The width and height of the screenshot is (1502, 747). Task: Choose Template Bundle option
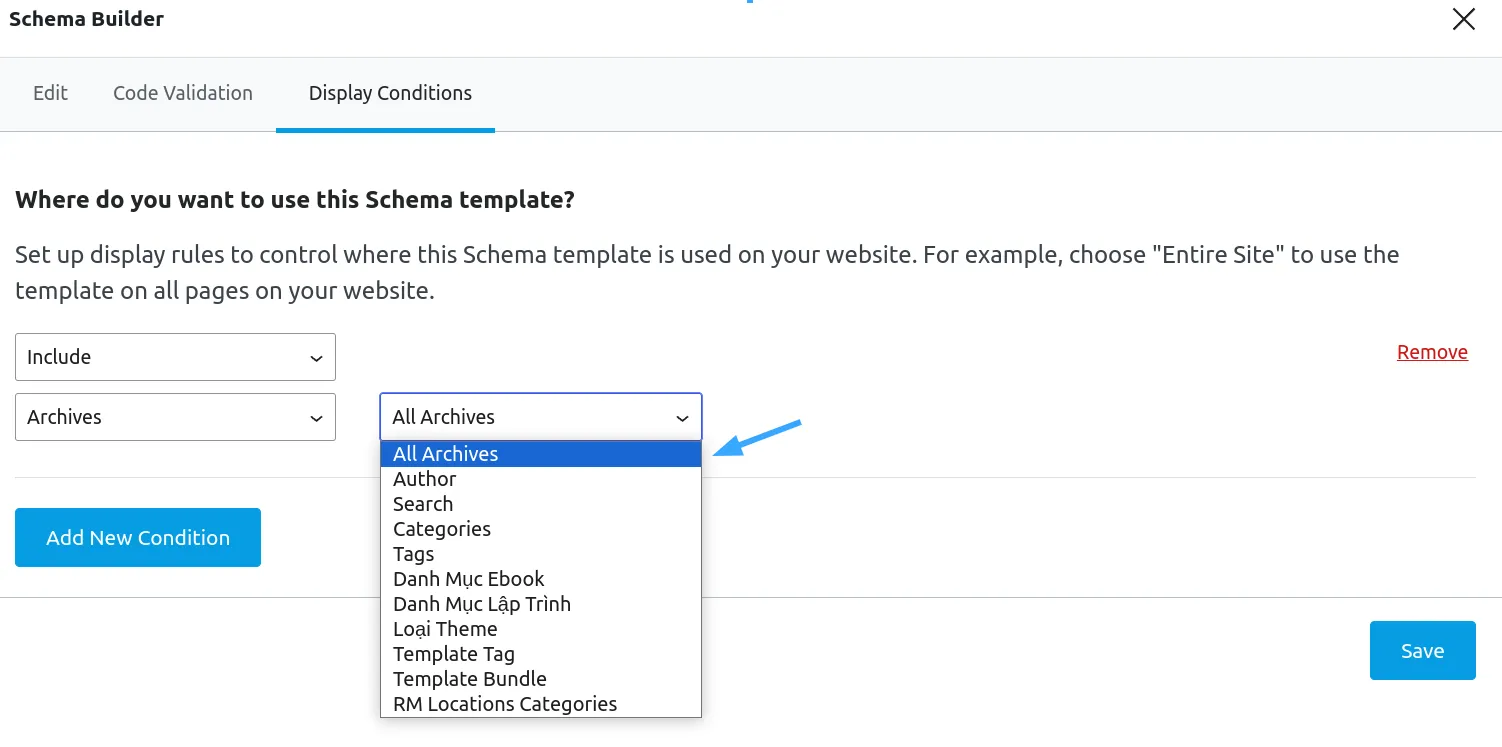pyautogui.click(x=541, y=679)
